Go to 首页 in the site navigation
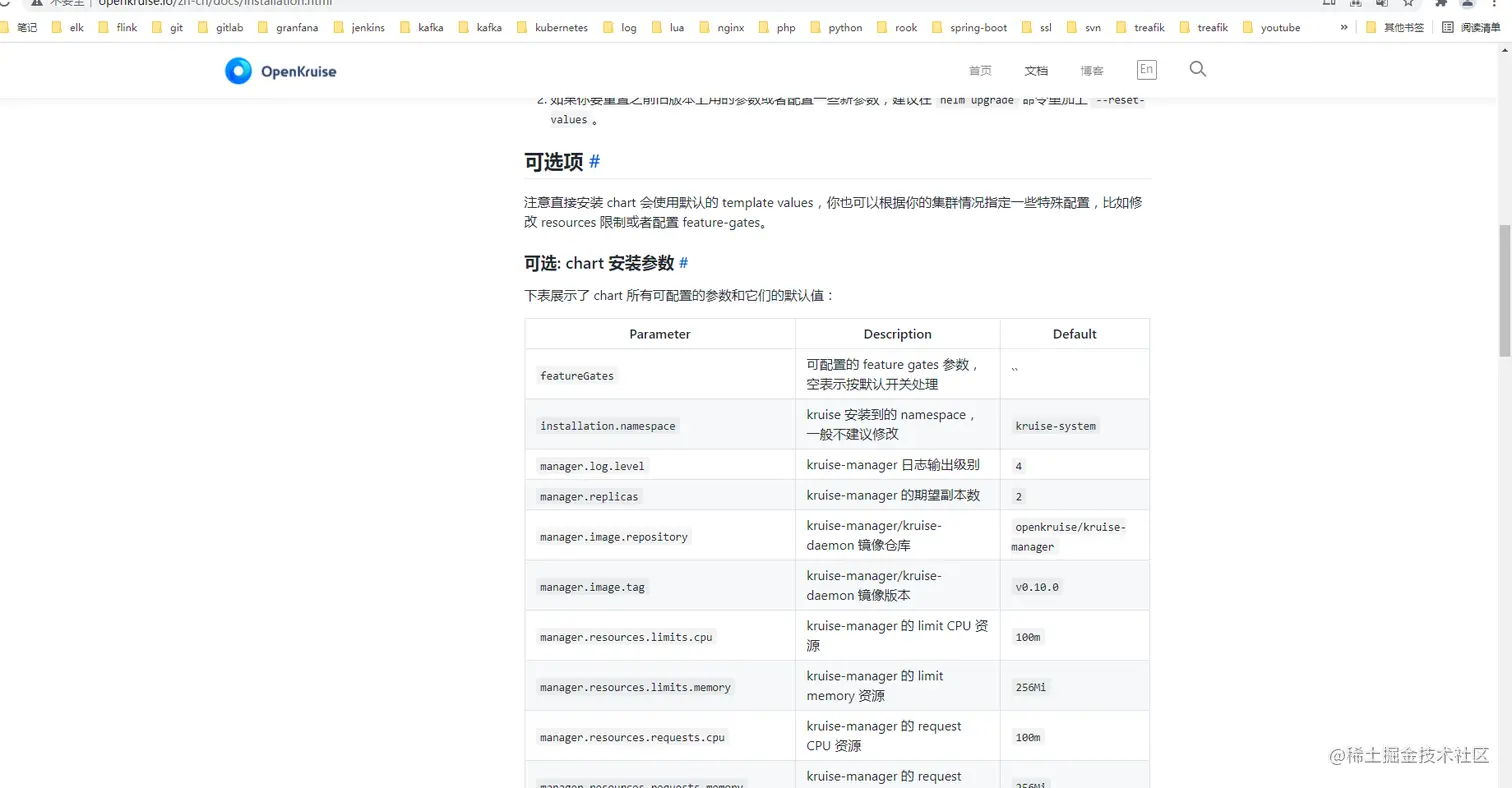Image resolution: width=1512 pixels, height=788 pixels. [x=980, y=70]
